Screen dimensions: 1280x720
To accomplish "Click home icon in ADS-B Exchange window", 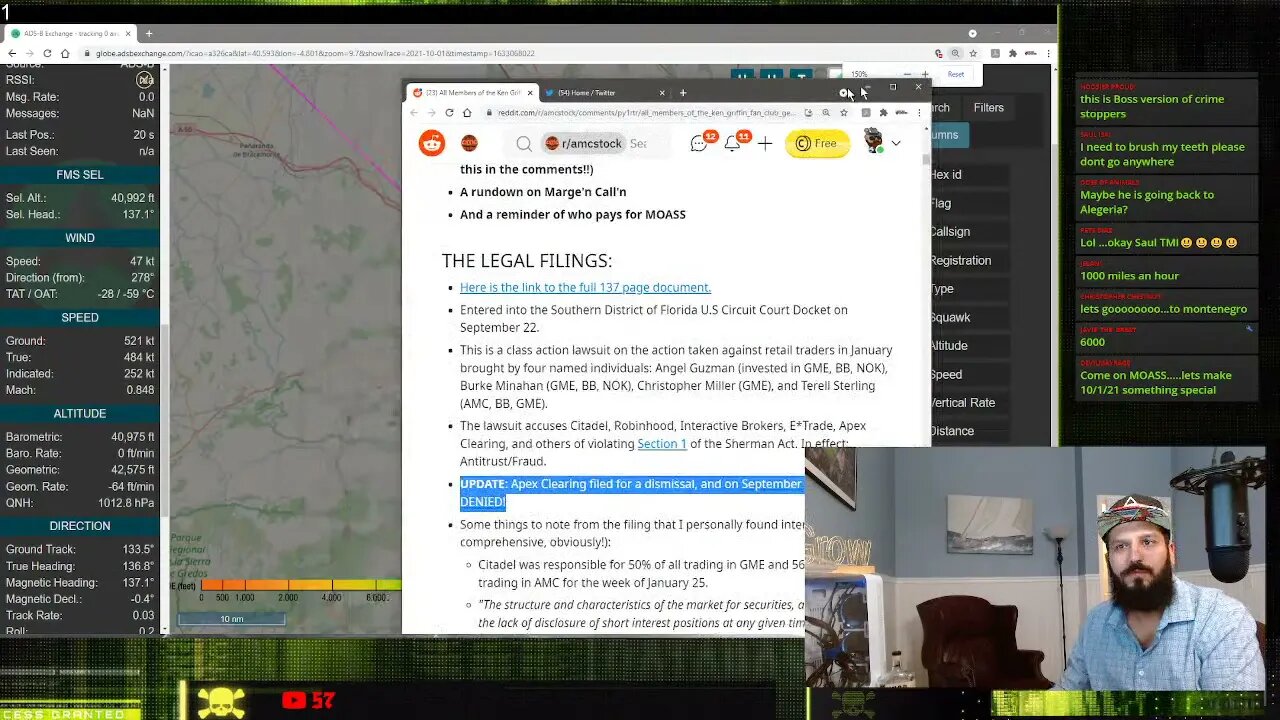I will (65, 53).
